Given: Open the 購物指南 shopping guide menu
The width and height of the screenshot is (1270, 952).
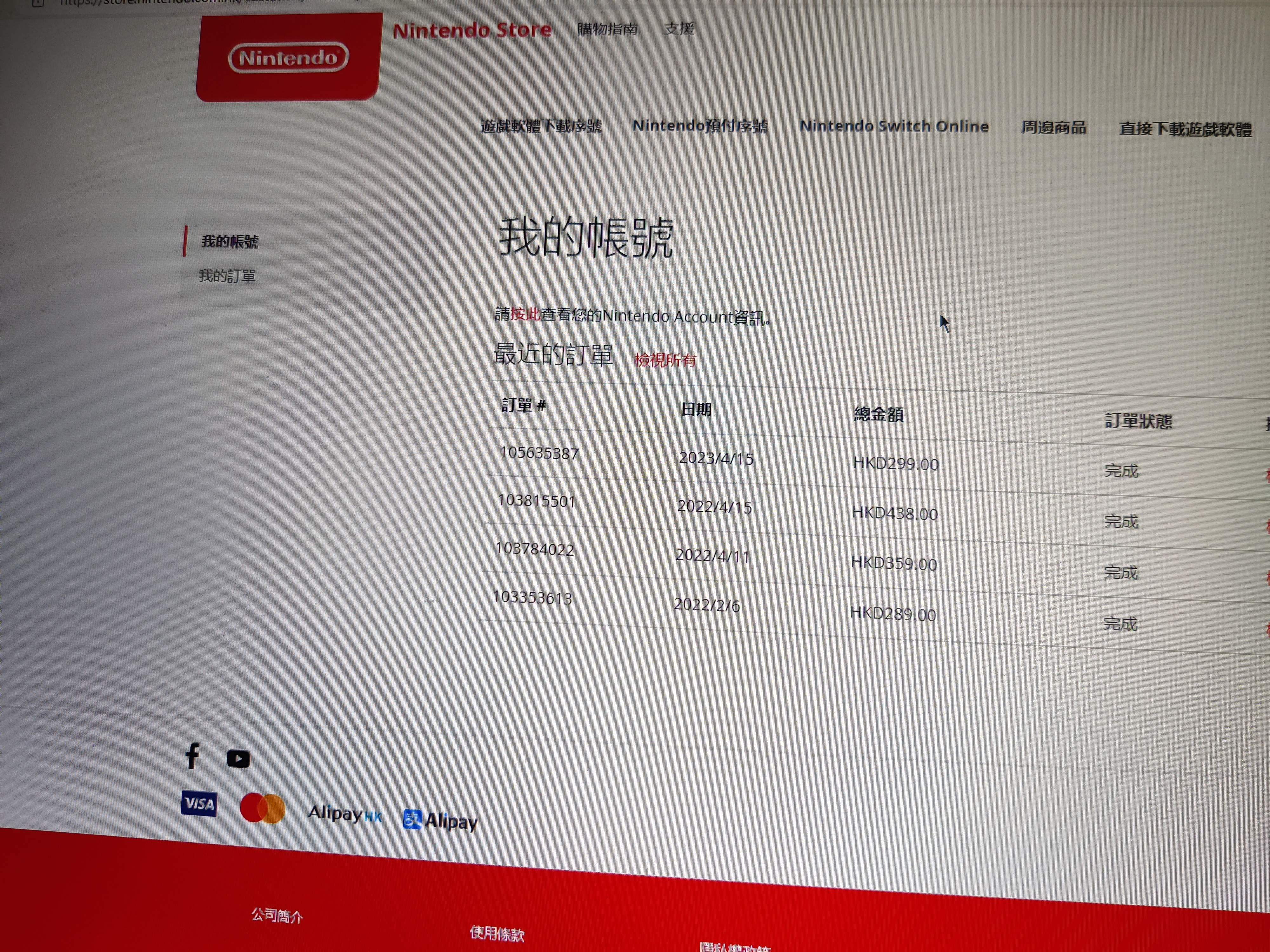Looking at the screenshot, I should click(607, 29).
